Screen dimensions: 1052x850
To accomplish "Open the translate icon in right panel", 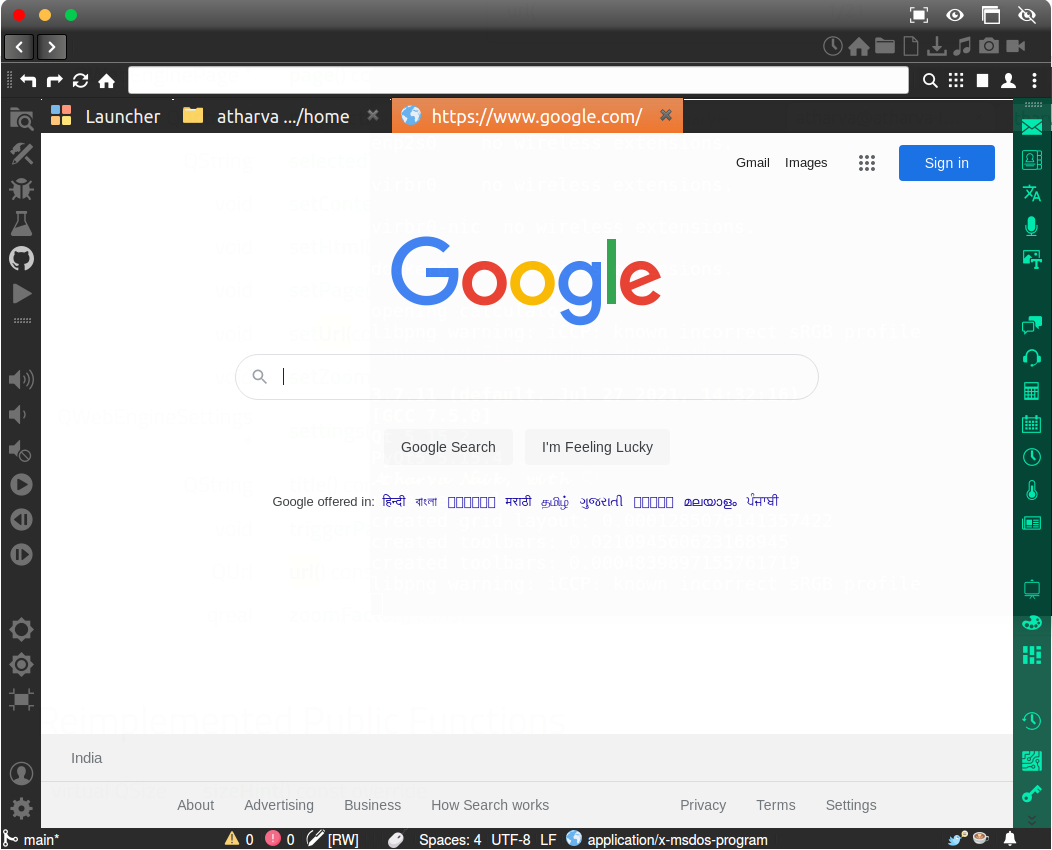I will tap(1032, 193).
